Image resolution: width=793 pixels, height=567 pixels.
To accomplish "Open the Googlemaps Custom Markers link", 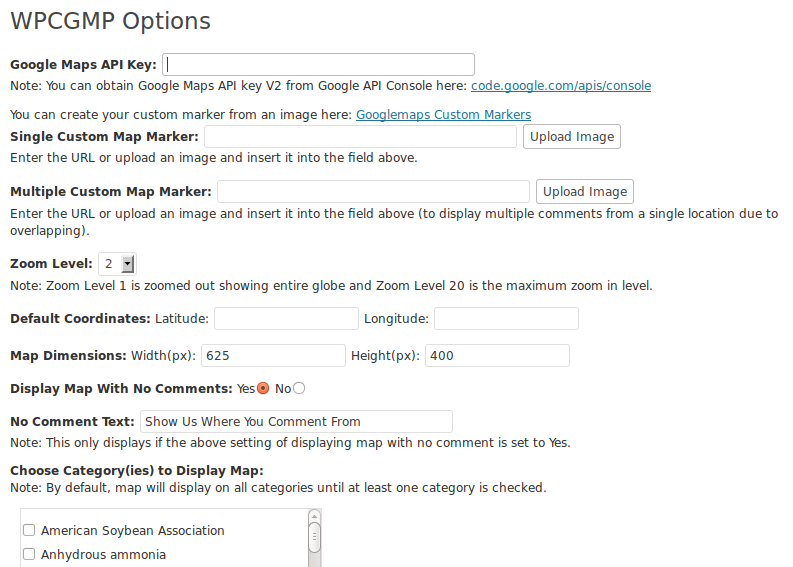I will click(x=444, y=115).
